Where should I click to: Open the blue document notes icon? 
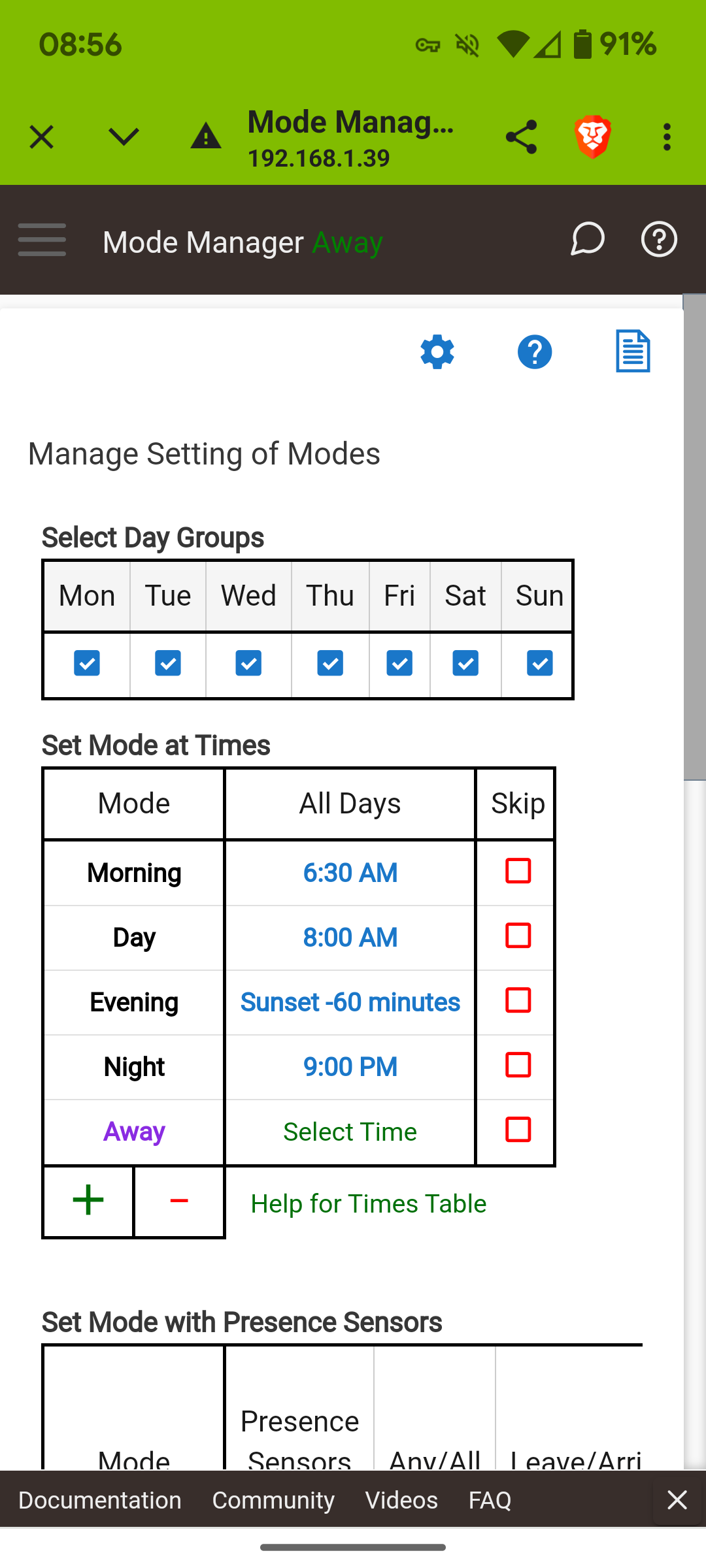[633, 351]
